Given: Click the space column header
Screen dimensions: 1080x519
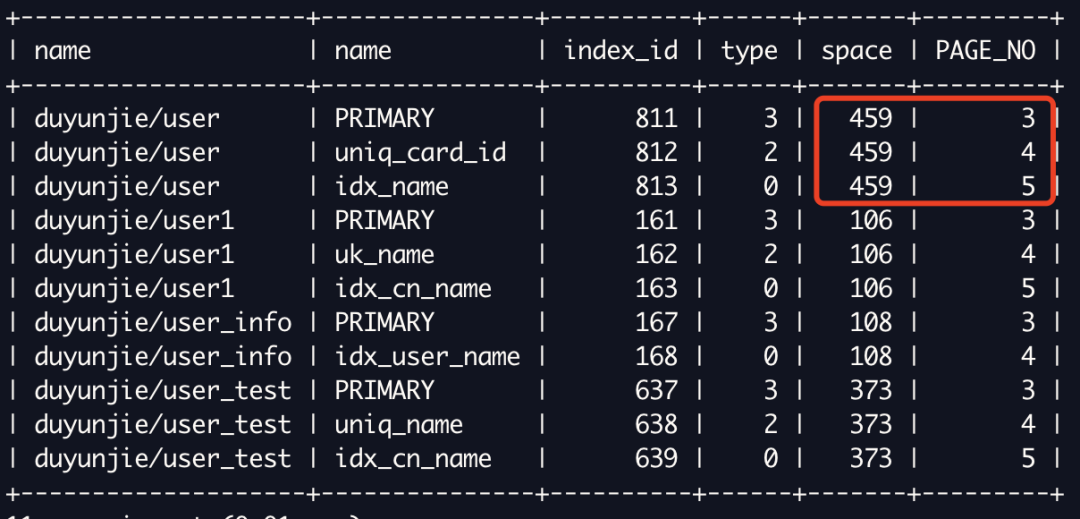Looking at the screenshot, I should [856, 51].
